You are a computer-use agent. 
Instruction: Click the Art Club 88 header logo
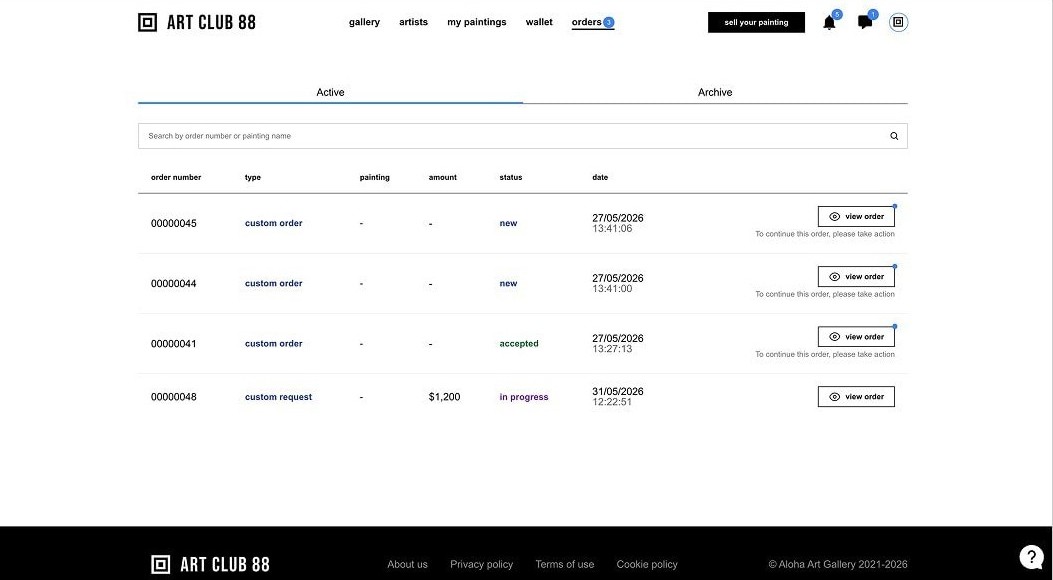197,22
